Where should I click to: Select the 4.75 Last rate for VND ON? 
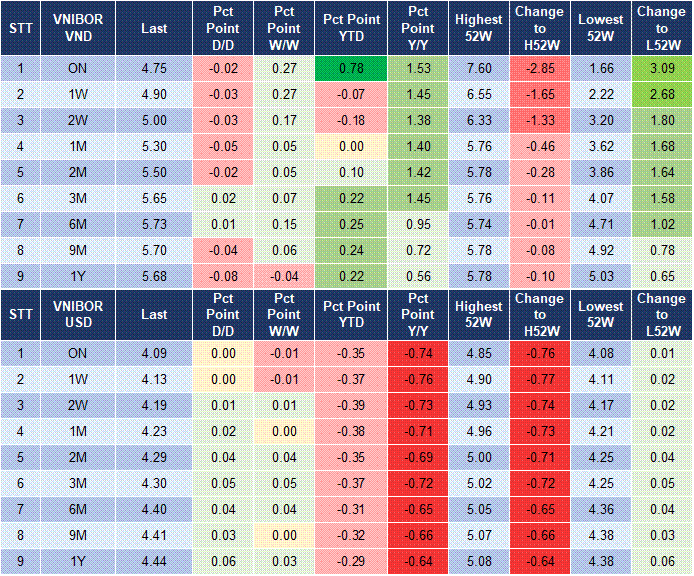(154, 68)
